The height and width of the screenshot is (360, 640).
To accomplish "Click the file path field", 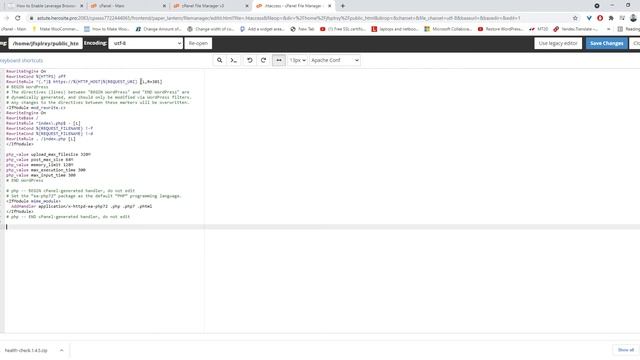I will (45, 43).
